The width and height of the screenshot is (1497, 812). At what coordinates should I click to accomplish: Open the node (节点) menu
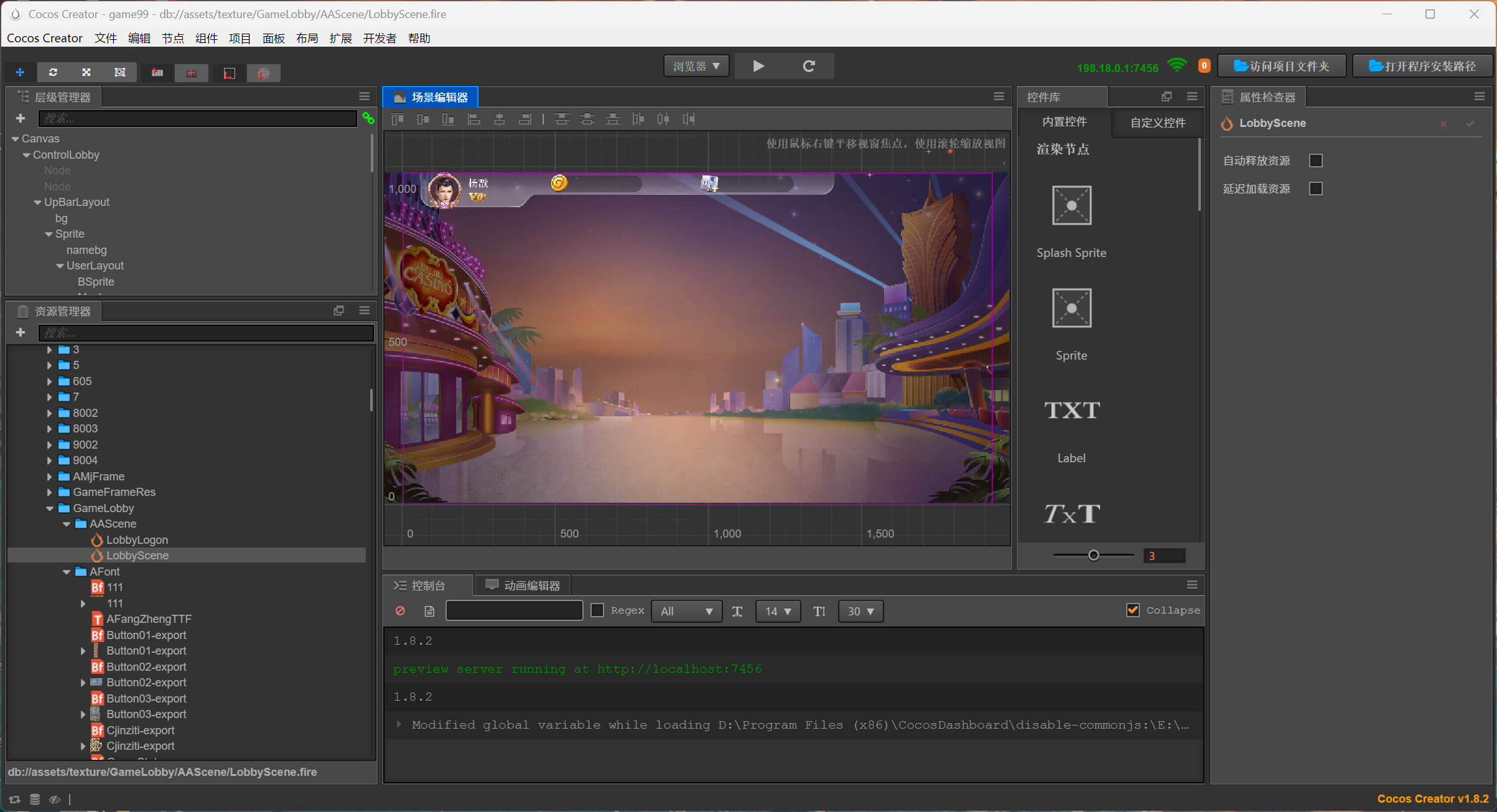[x=172, y=39]
